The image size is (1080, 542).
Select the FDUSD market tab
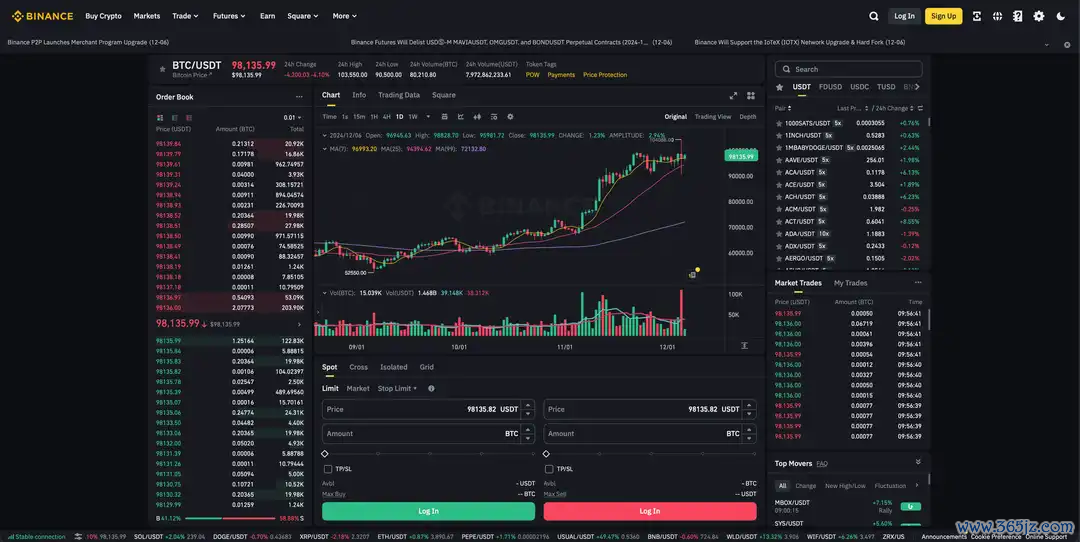click(830, 87)
